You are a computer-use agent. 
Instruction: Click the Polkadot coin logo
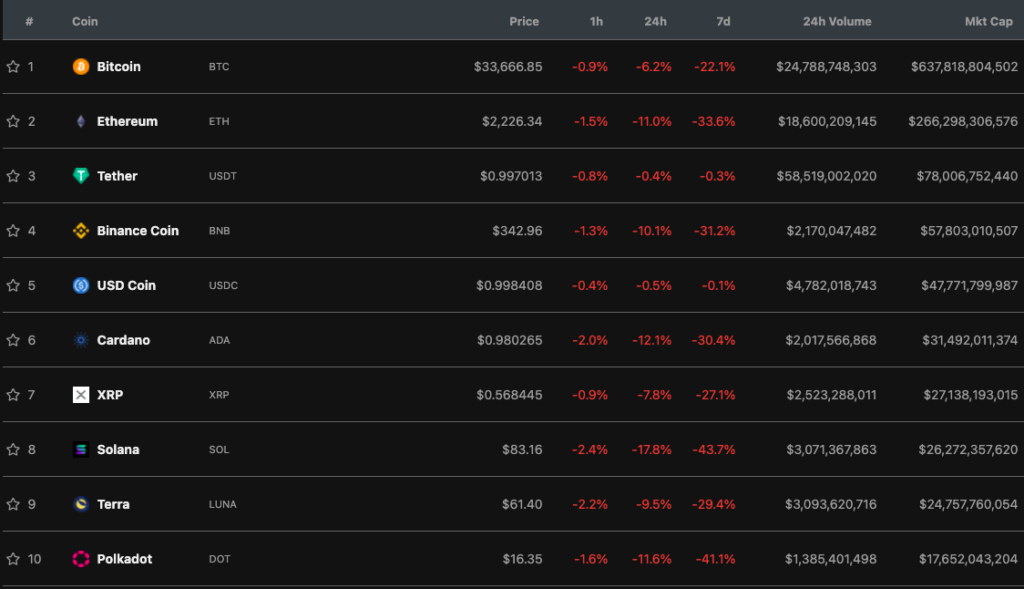tap(80, 558)
